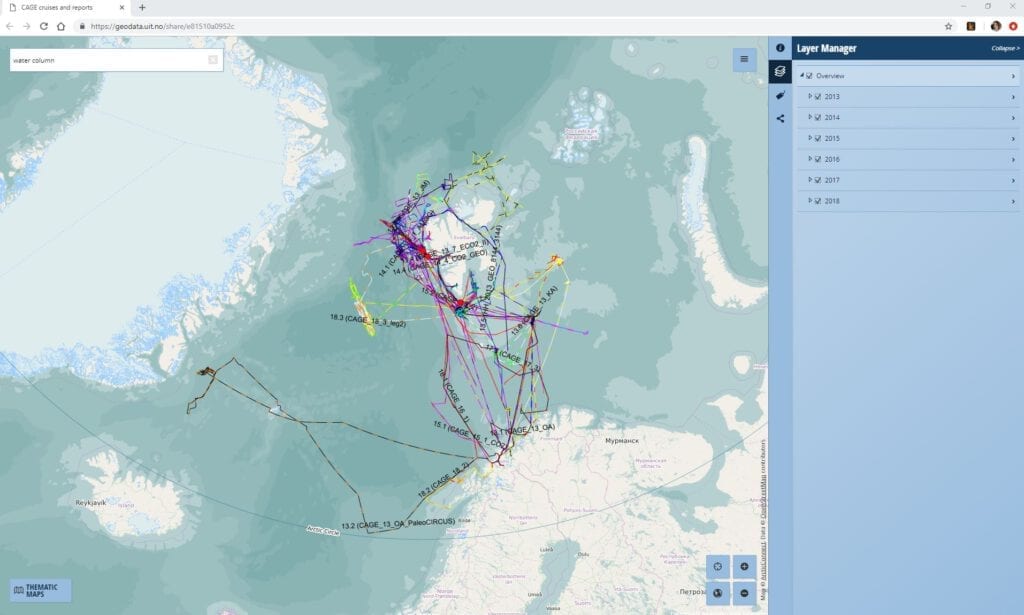This screenshot has height=615, width=1024.
Task: Open 2013 row options chevron
Action: point(1013,97)
